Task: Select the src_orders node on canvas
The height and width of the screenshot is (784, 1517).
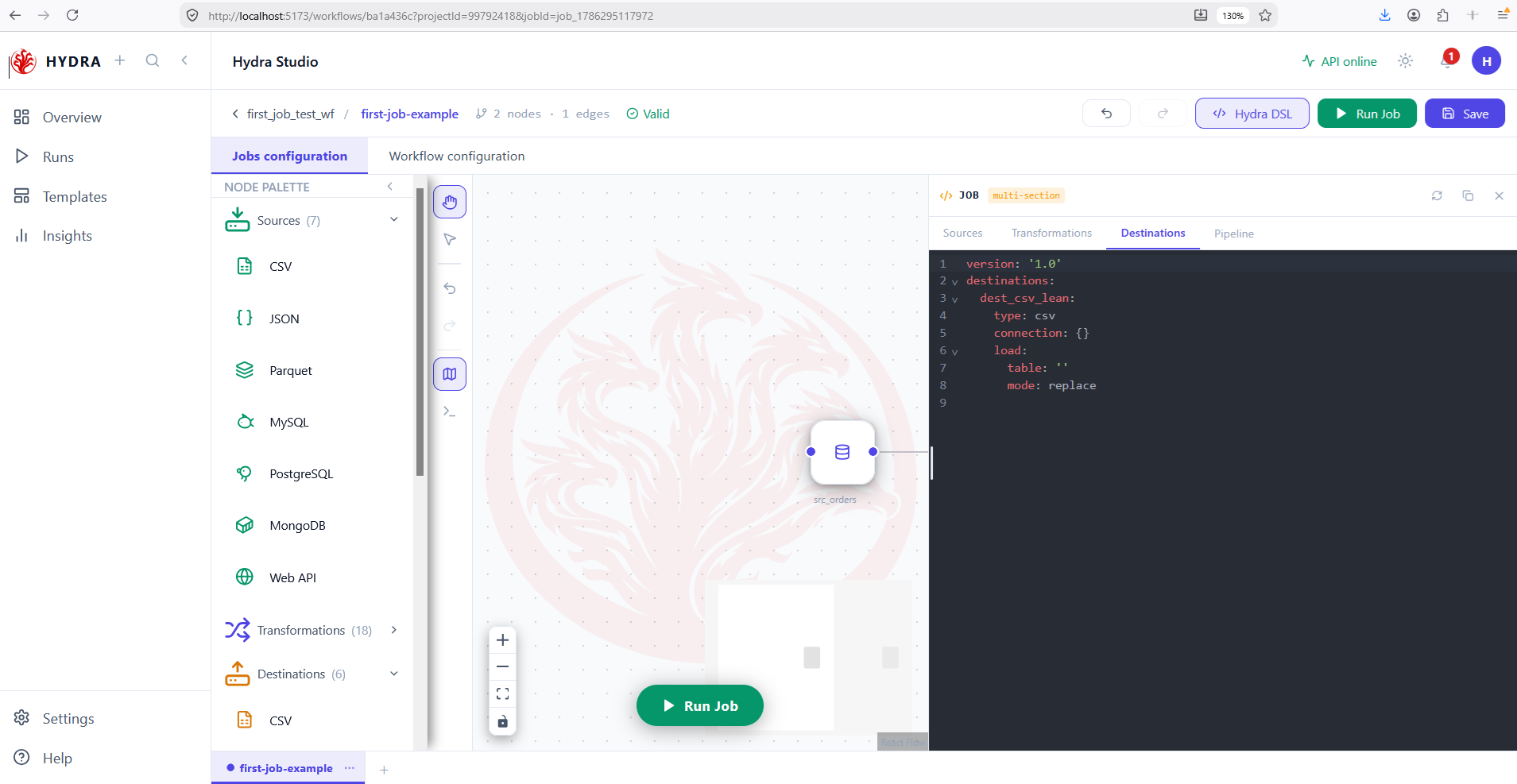Action: point(842,452)
